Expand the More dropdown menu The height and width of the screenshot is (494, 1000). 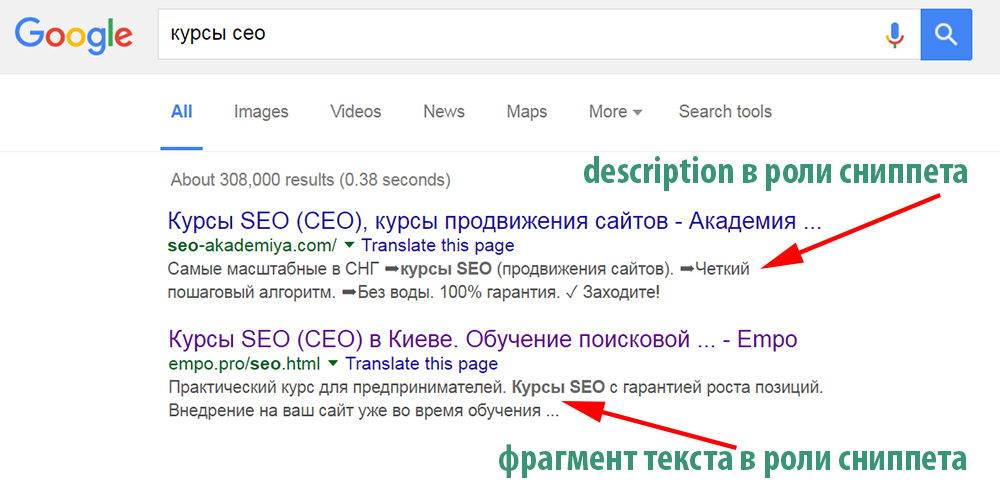pos(615,112)
